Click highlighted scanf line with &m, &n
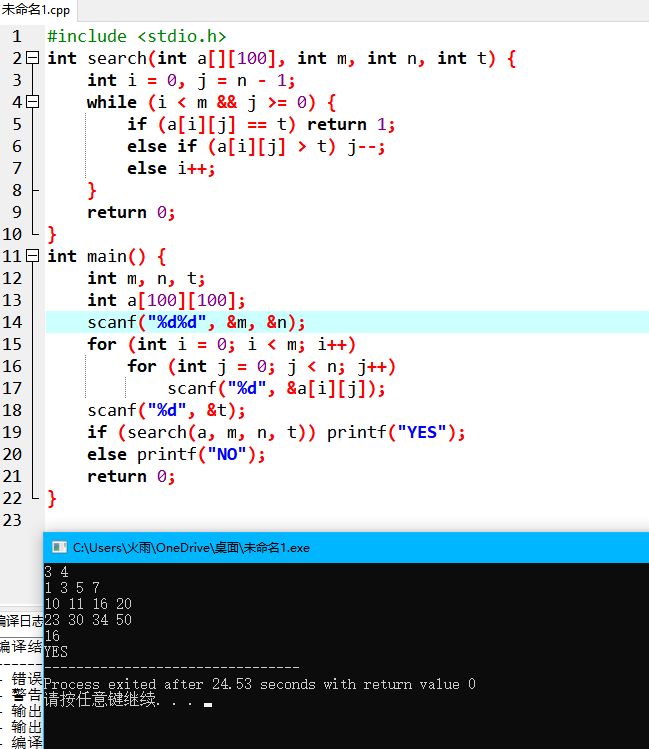649x749 pixels. pyautogui.click(x=196, y=322)
